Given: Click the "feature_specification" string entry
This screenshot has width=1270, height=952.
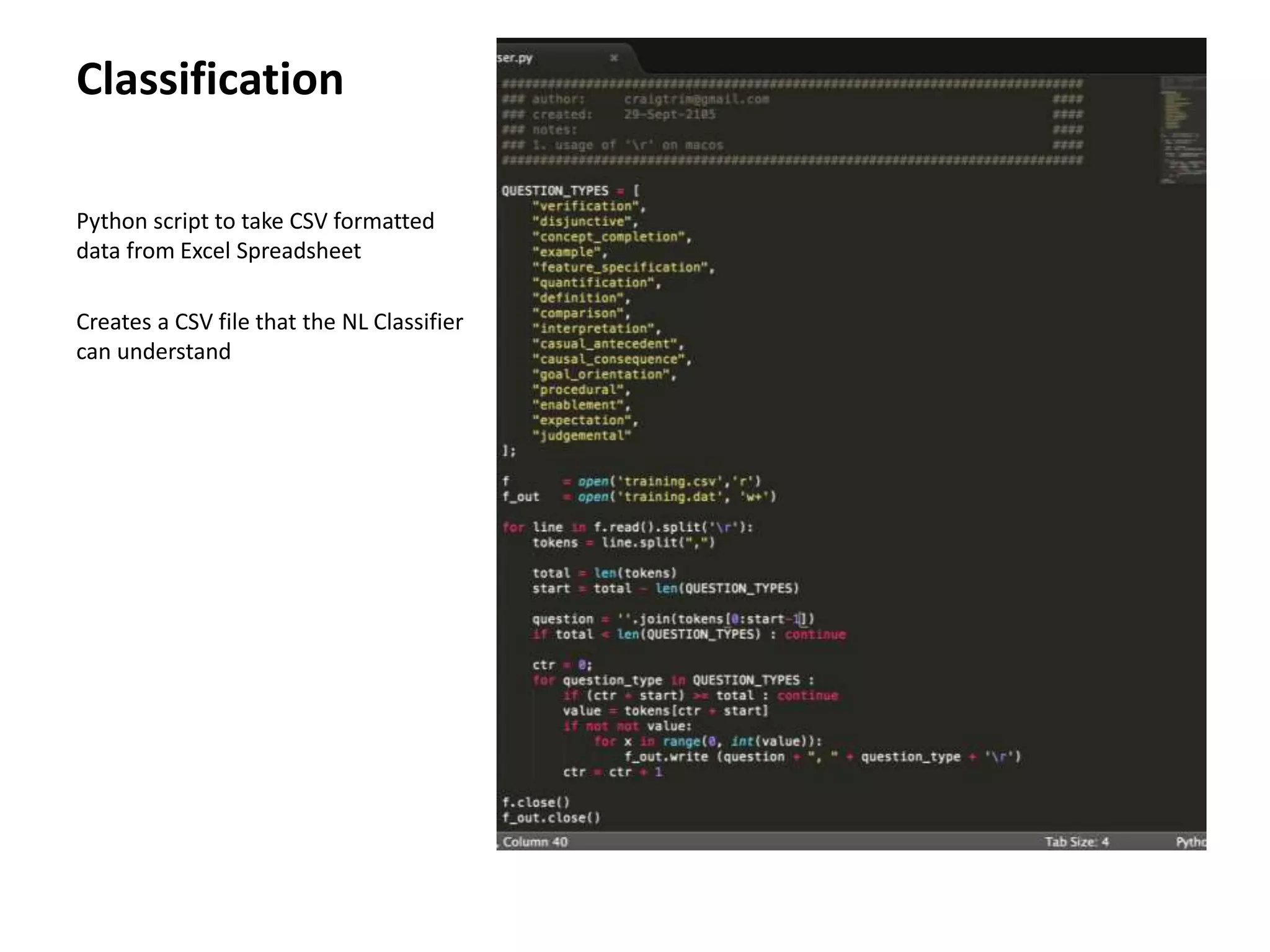Looking at the screenshot, I should [x=623, y=268].
